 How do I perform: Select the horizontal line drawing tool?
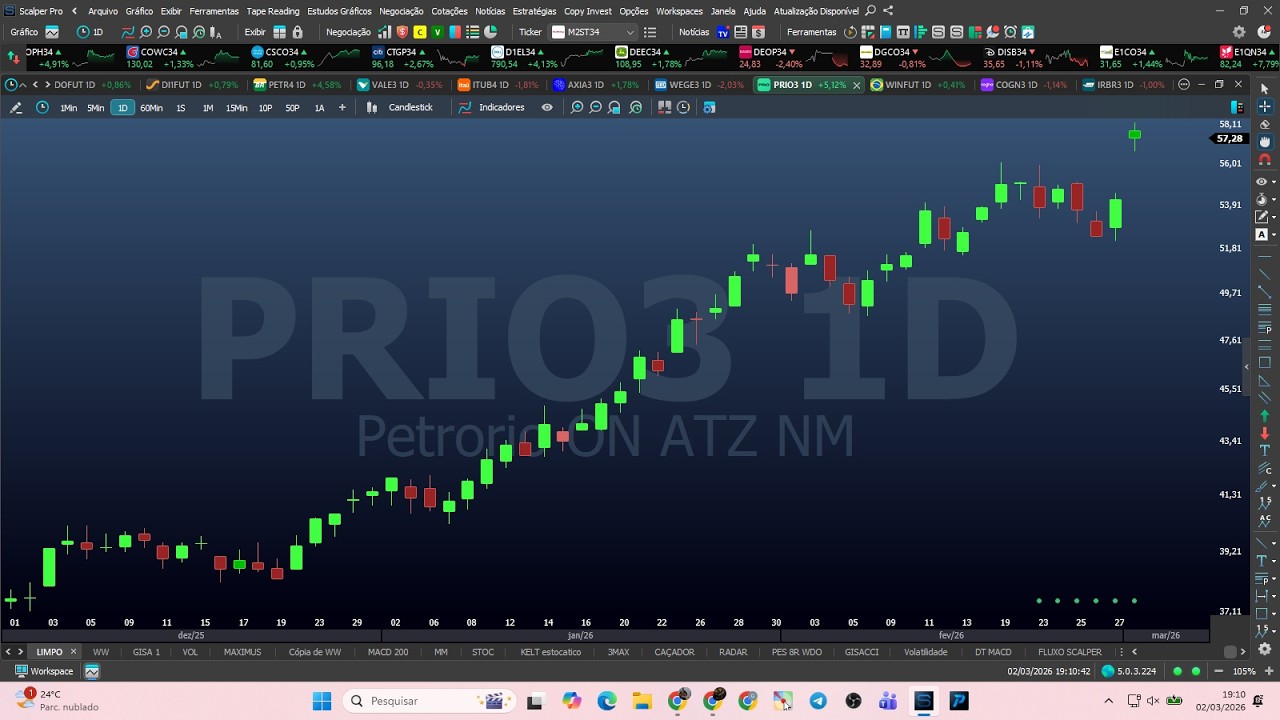click(1264, 257)
